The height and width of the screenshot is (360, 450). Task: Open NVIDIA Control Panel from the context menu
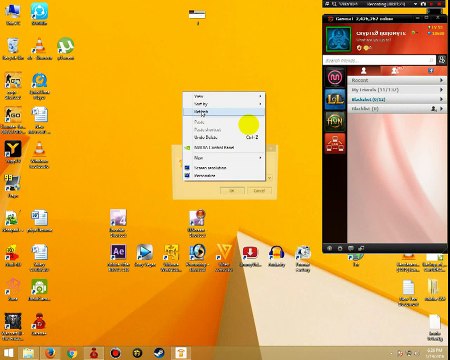[224, 147]
